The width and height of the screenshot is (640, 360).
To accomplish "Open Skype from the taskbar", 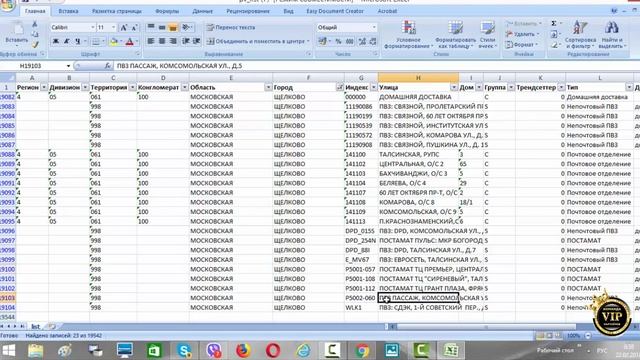I will pyautogui.click(x=184, y=350).
